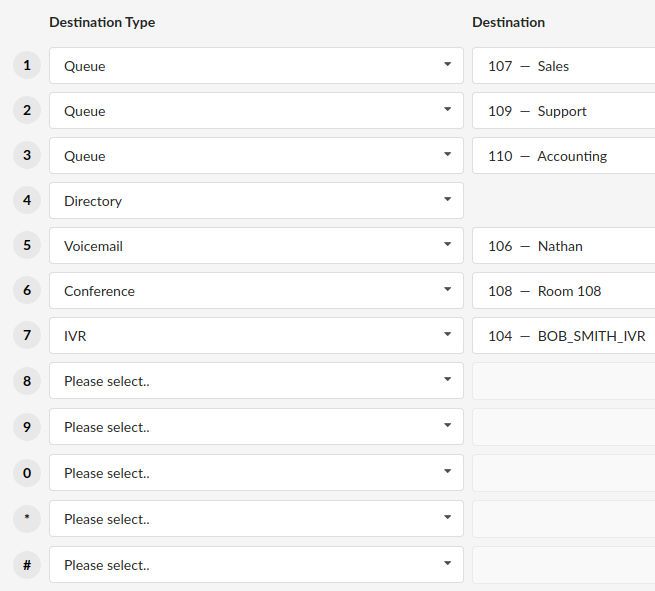Open the 'Please select..' dropdown for key 8
655x591 pixels.
(x=256, y=381)
